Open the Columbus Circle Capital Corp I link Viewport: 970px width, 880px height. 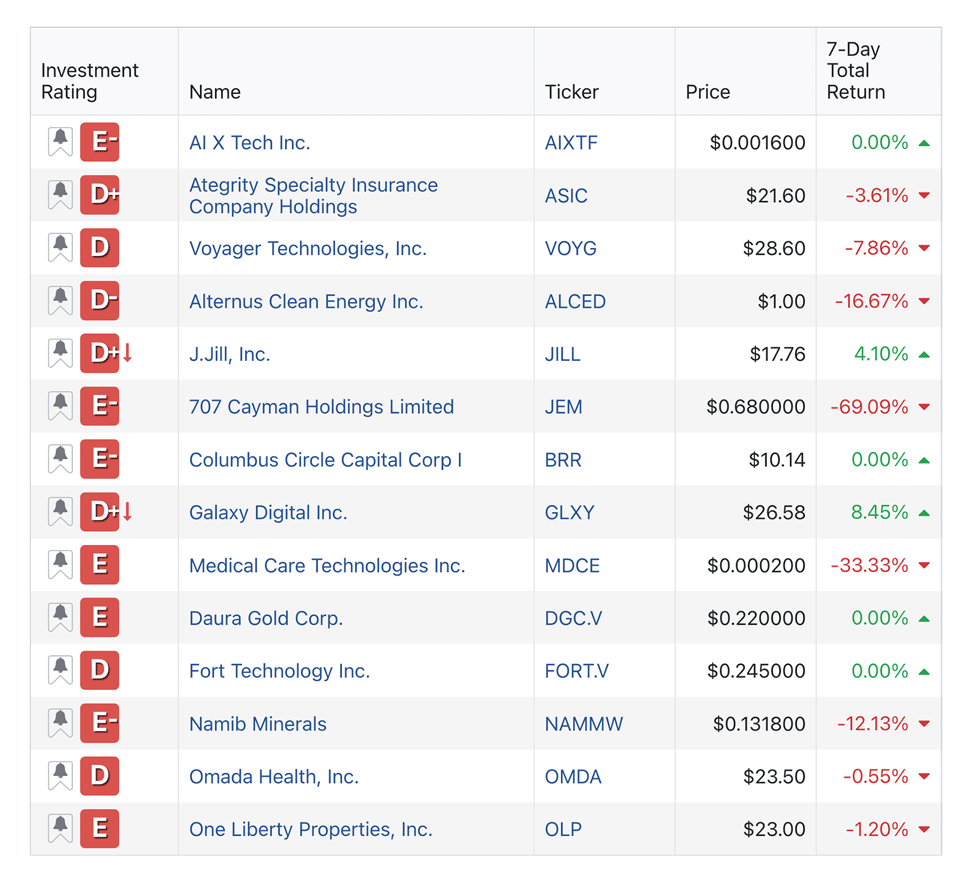click(x=325, y=460)
